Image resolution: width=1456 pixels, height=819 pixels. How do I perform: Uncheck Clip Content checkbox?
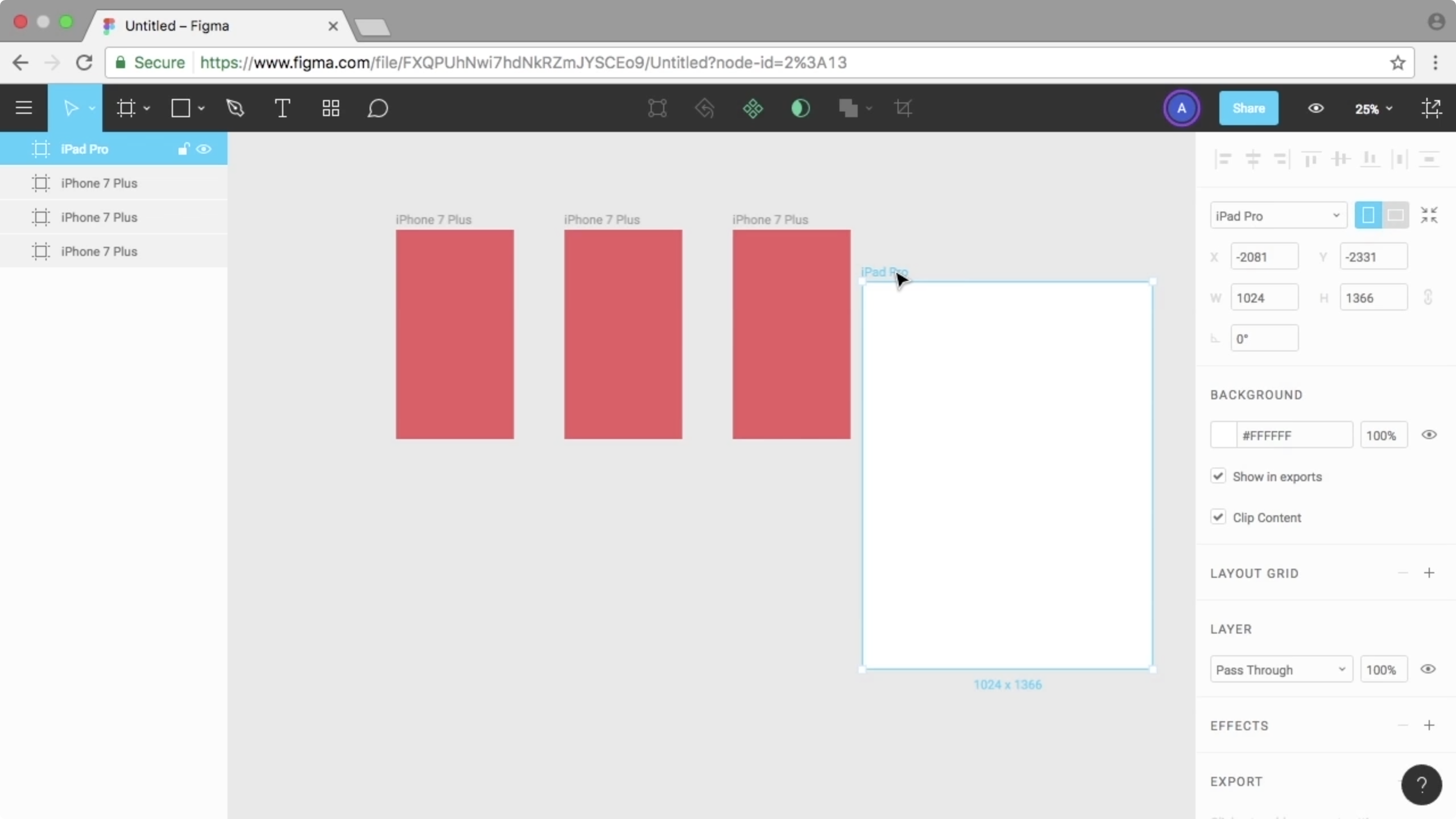[1218, 517]
